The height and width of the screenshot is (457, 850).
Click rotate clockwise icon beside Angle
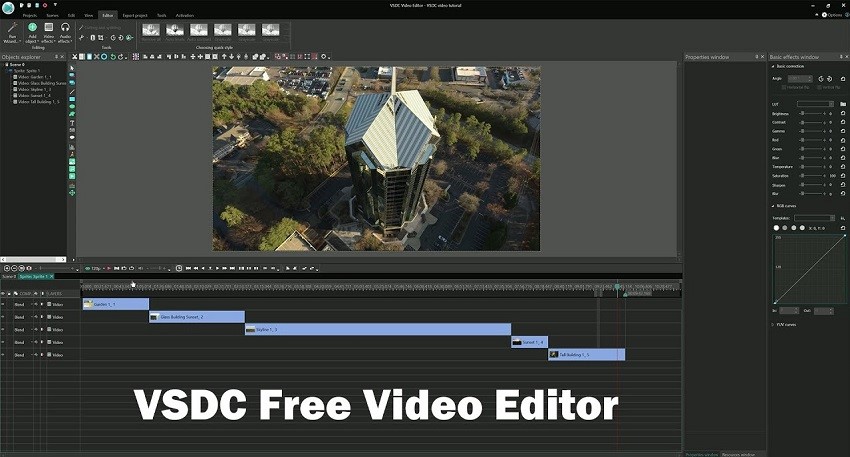click(829, 79)
